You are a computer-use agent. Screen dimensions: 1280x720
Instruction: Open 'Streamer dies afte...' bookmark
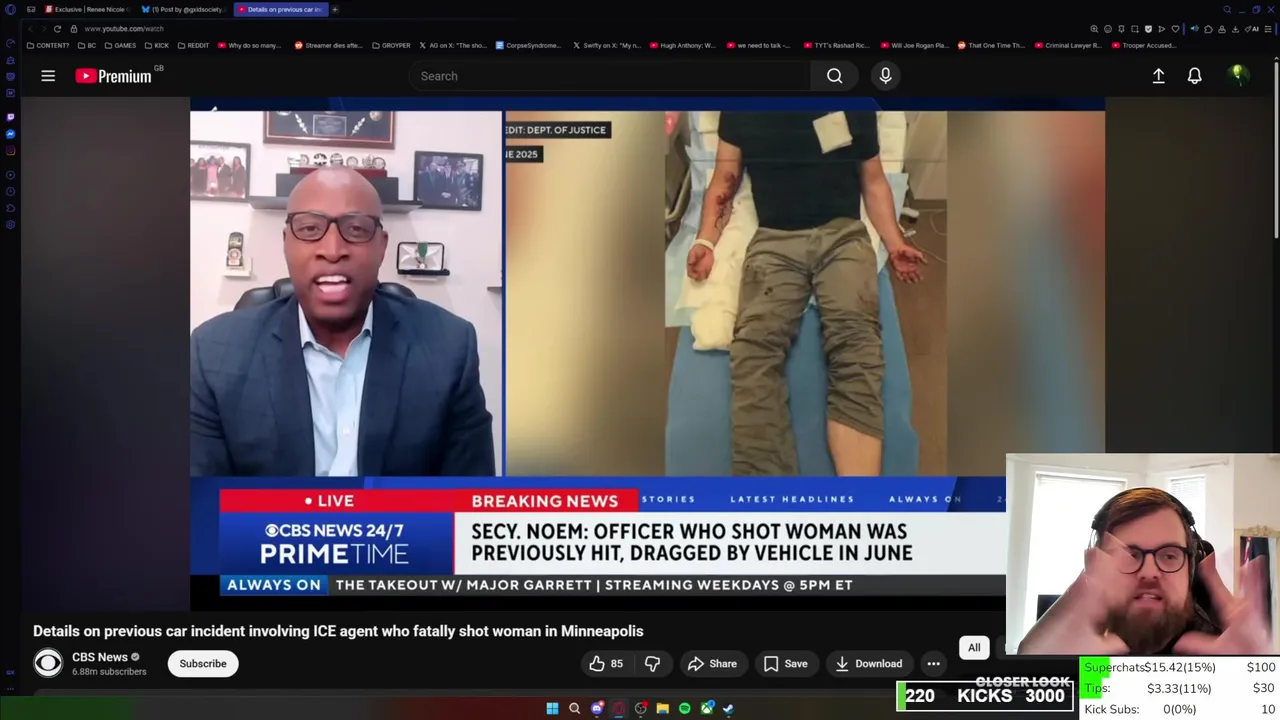[x=328, y=45]
